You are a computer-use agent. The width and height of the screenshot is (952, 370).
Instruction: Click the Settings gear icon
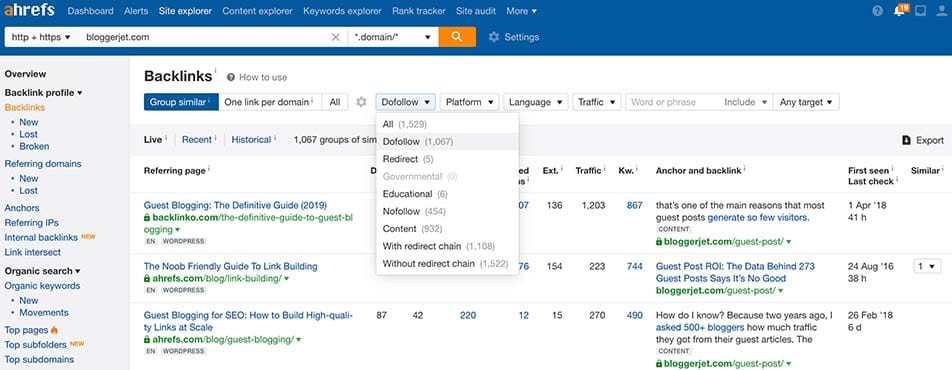pos(494,37)
